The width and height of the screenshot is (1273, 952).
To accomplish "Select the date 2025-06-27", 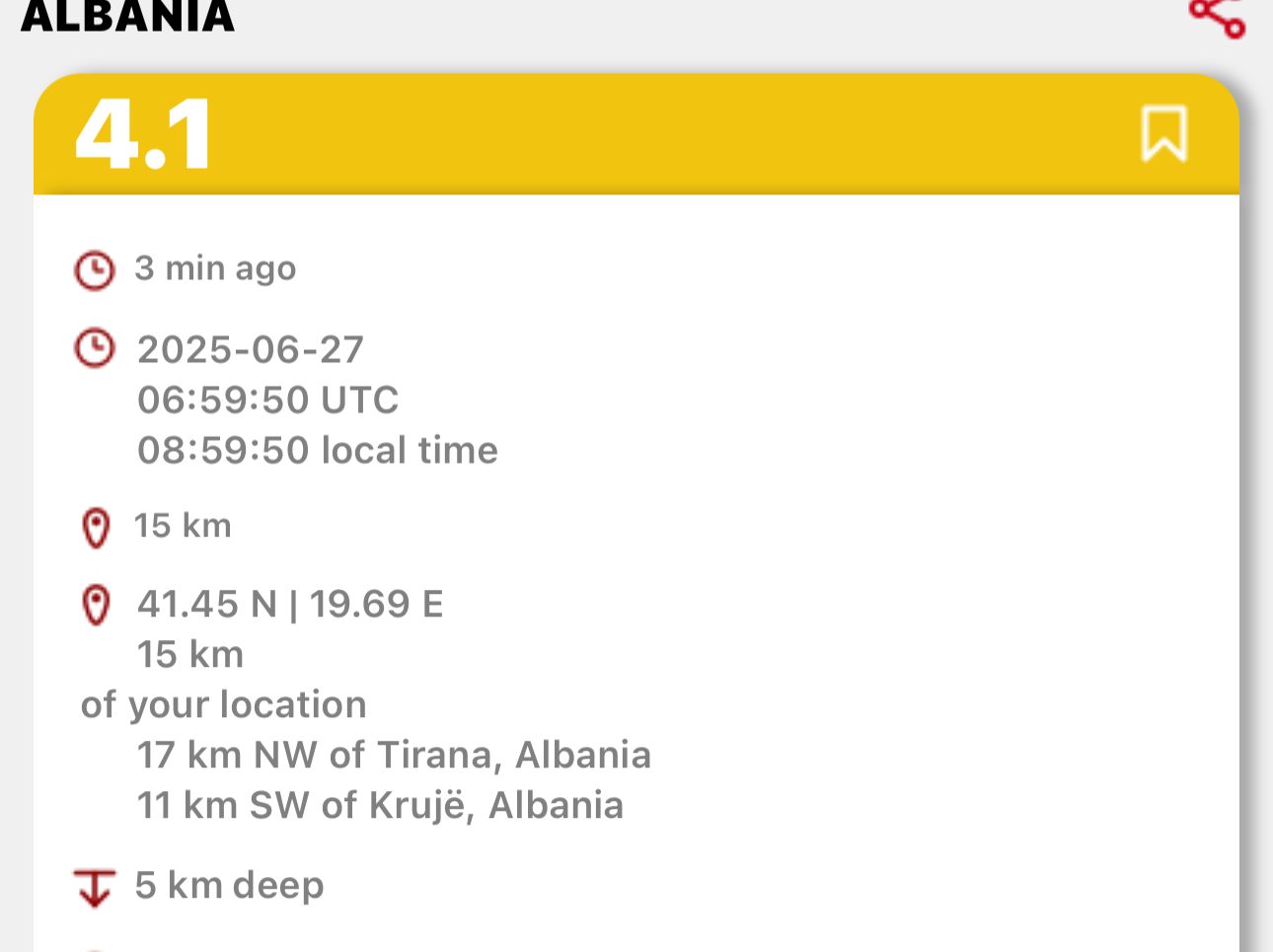I will (x=251, y=349).
